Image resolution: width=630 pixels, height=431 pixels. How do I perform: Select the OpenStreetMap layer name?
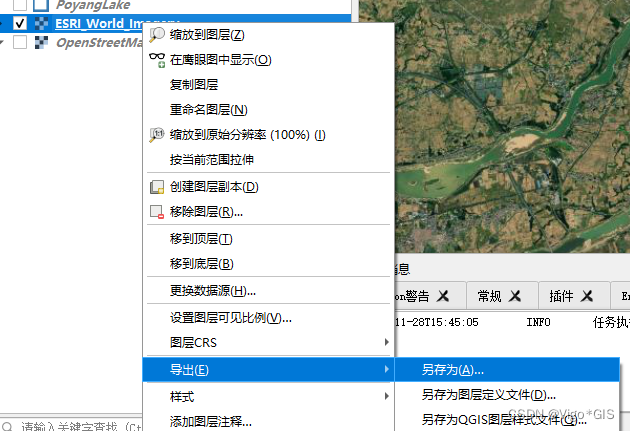click(x=99, y=42)
